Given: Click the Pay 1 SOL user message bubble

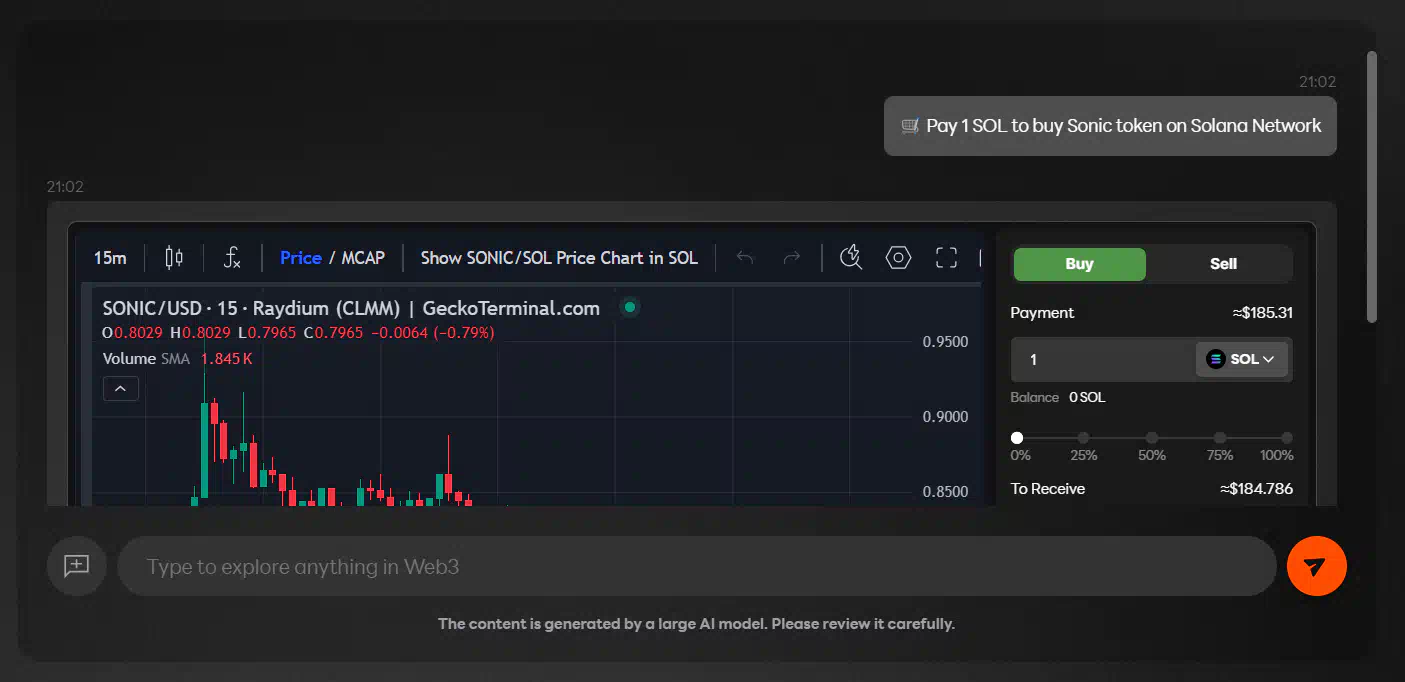Looking at the screenshot, I should [x=1110, y=126].
